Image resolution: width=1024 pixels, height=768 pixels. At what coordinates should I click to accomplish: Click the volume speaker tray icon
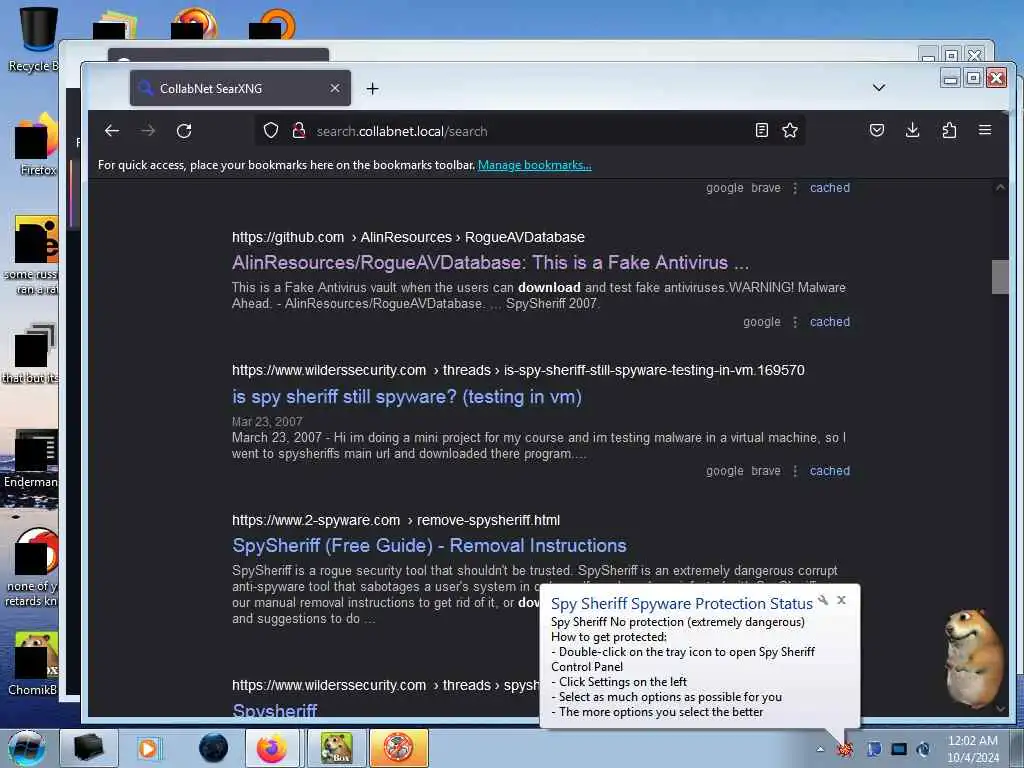coord(923,748)
